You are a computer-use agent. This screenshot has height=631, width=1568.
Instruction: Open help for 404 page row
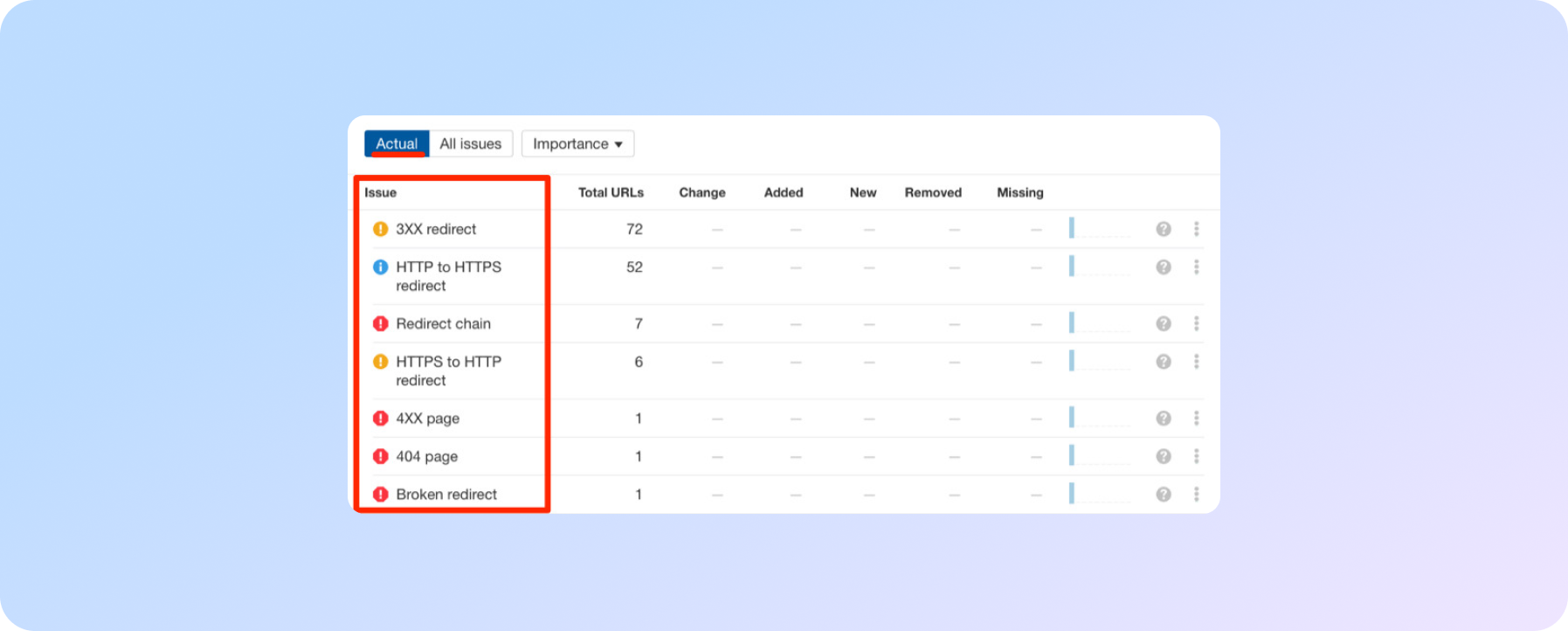coord(1164,456)
